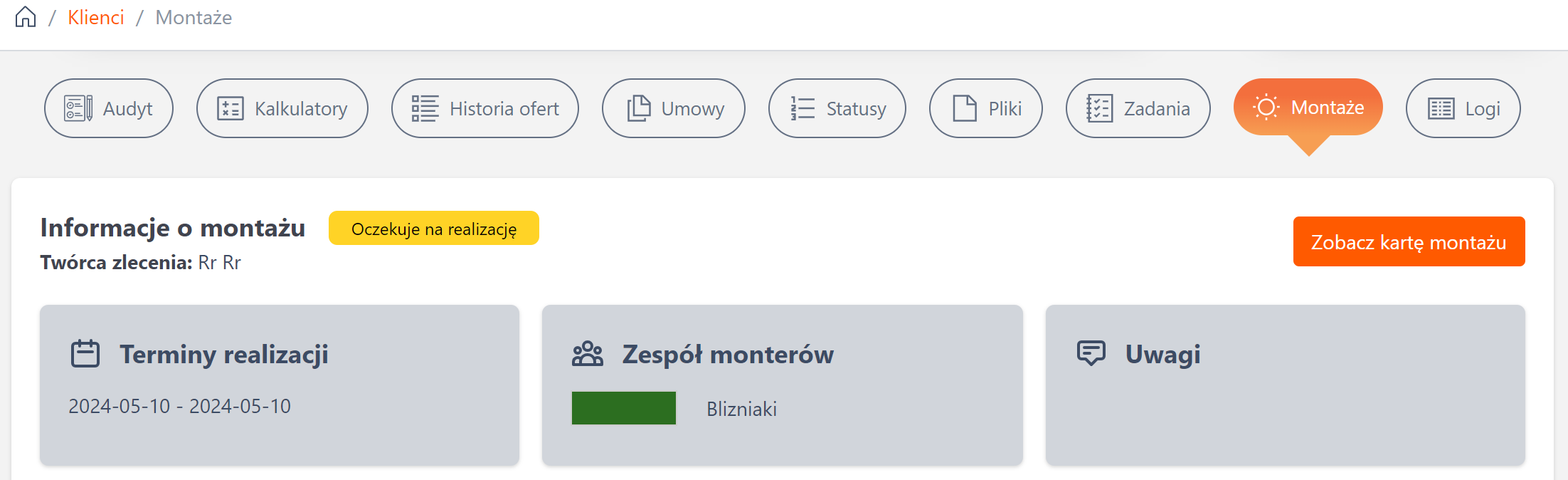Click the Oczekuje na realizację status badge
The width and height of the screenshot is (1568, 480).
(434, 229)
